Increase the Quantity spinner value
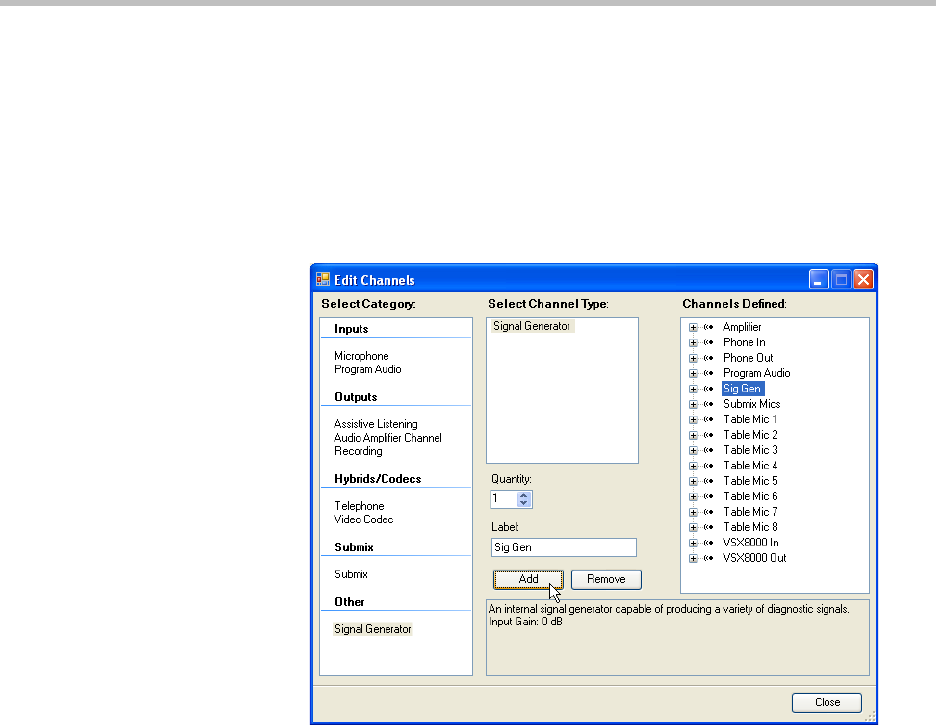The image size is (936, 725). (x=526, y=494)
